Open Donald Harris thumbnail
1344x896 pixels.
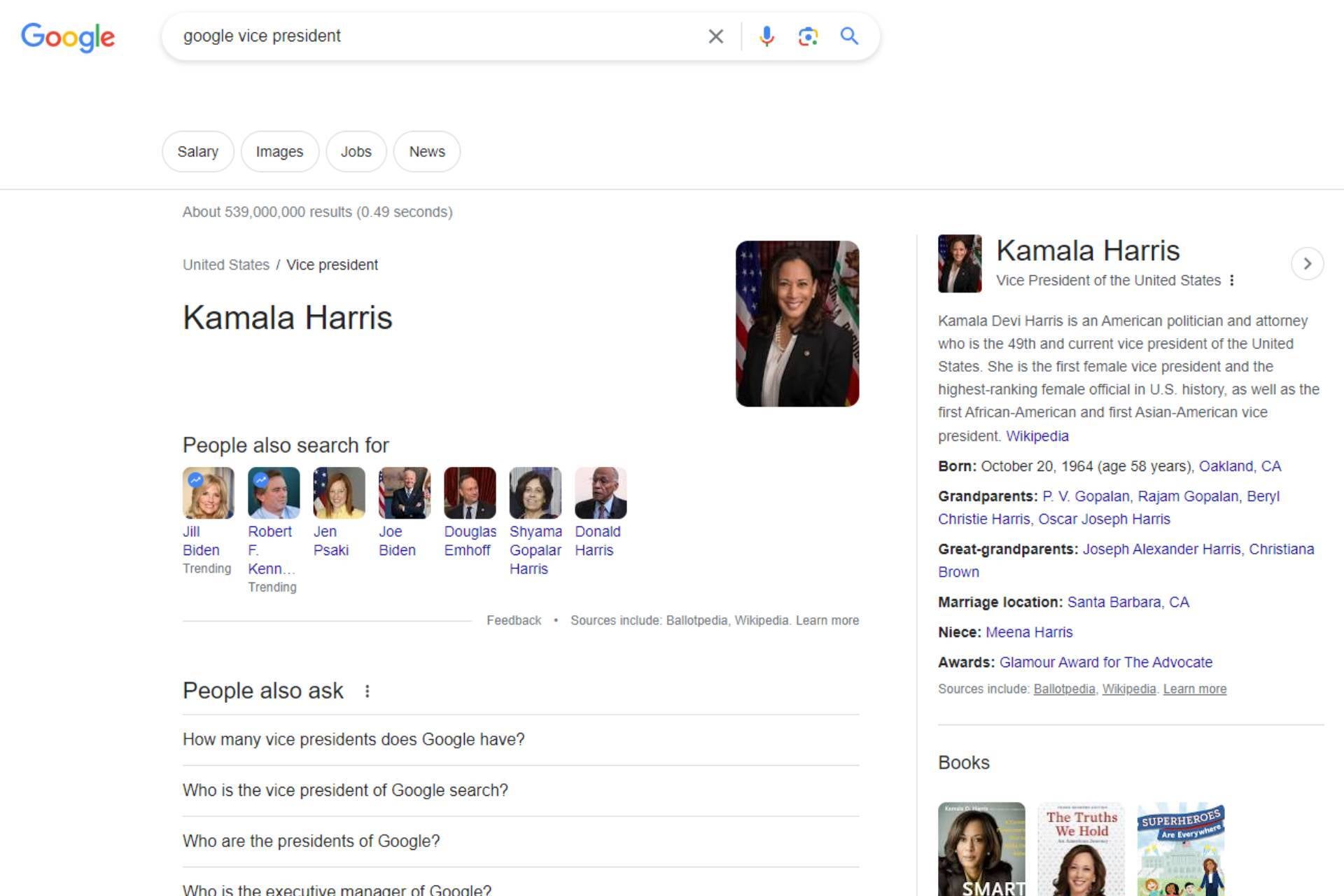(601, 493)
